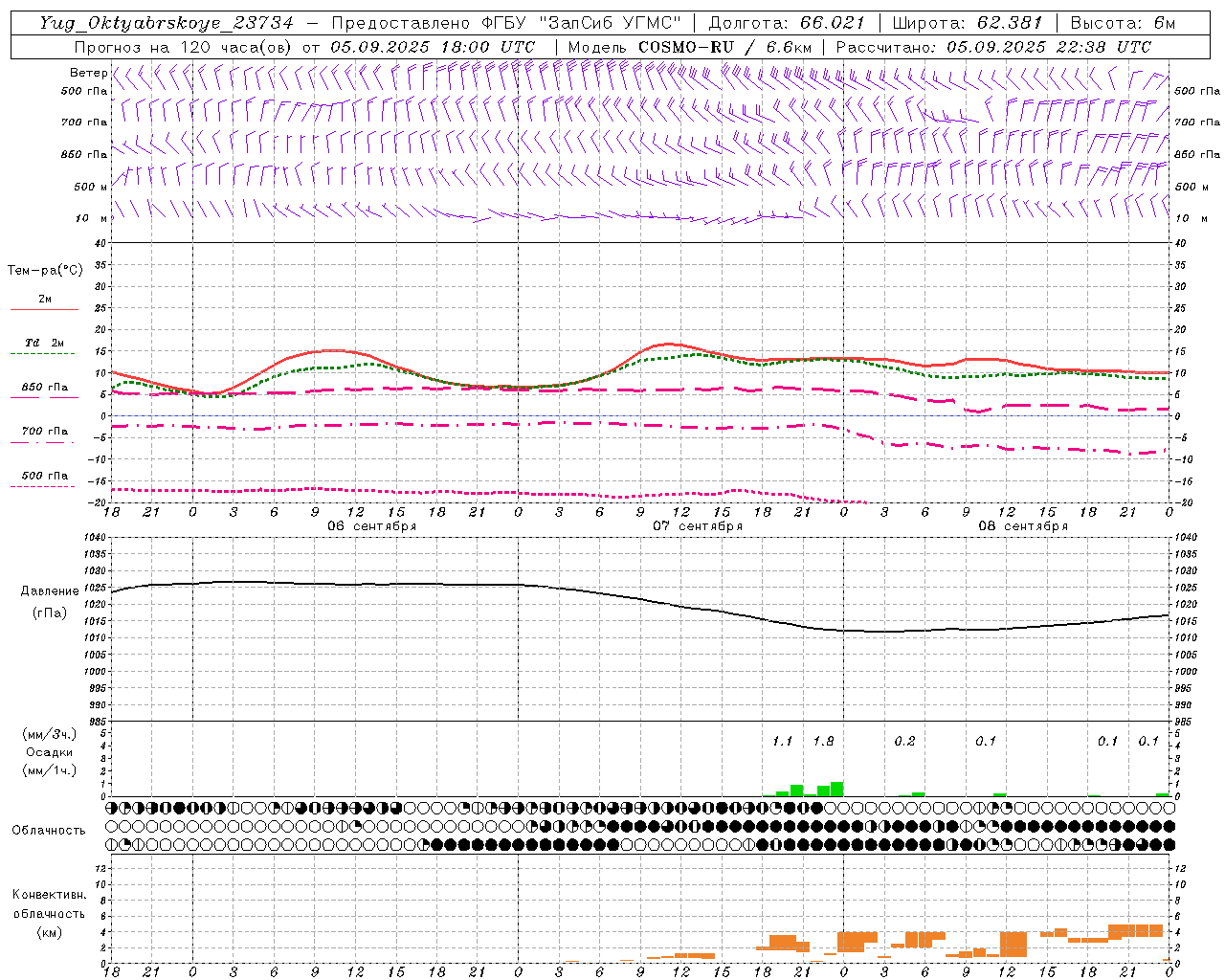Click the 08 сентября date label
Screen dimensions: 1225x980
1023,526
